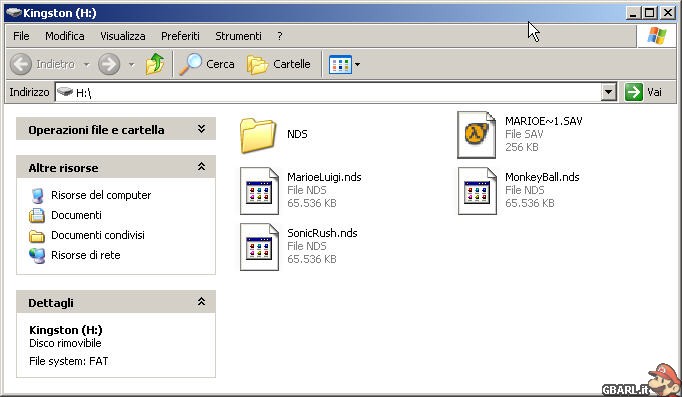The image size is (682, 397).
Task: Open Cerca search tool
Action: 207,64
